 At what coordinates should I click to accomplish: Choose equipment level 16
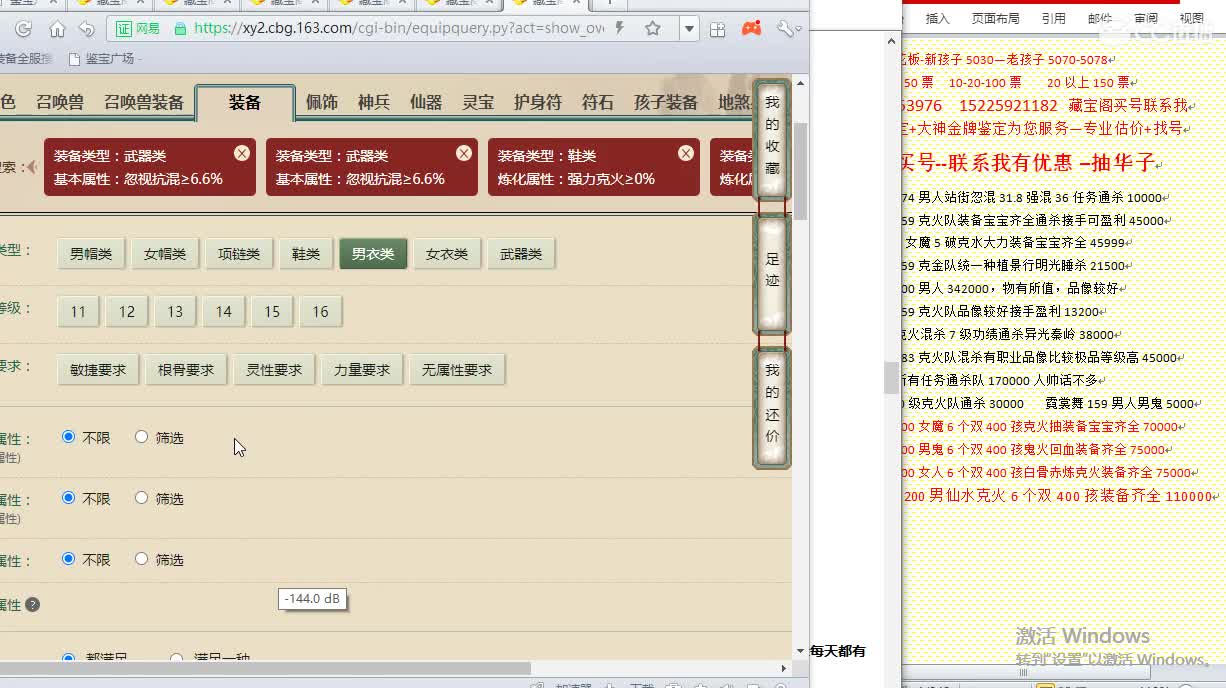click(x=321, y=312)
